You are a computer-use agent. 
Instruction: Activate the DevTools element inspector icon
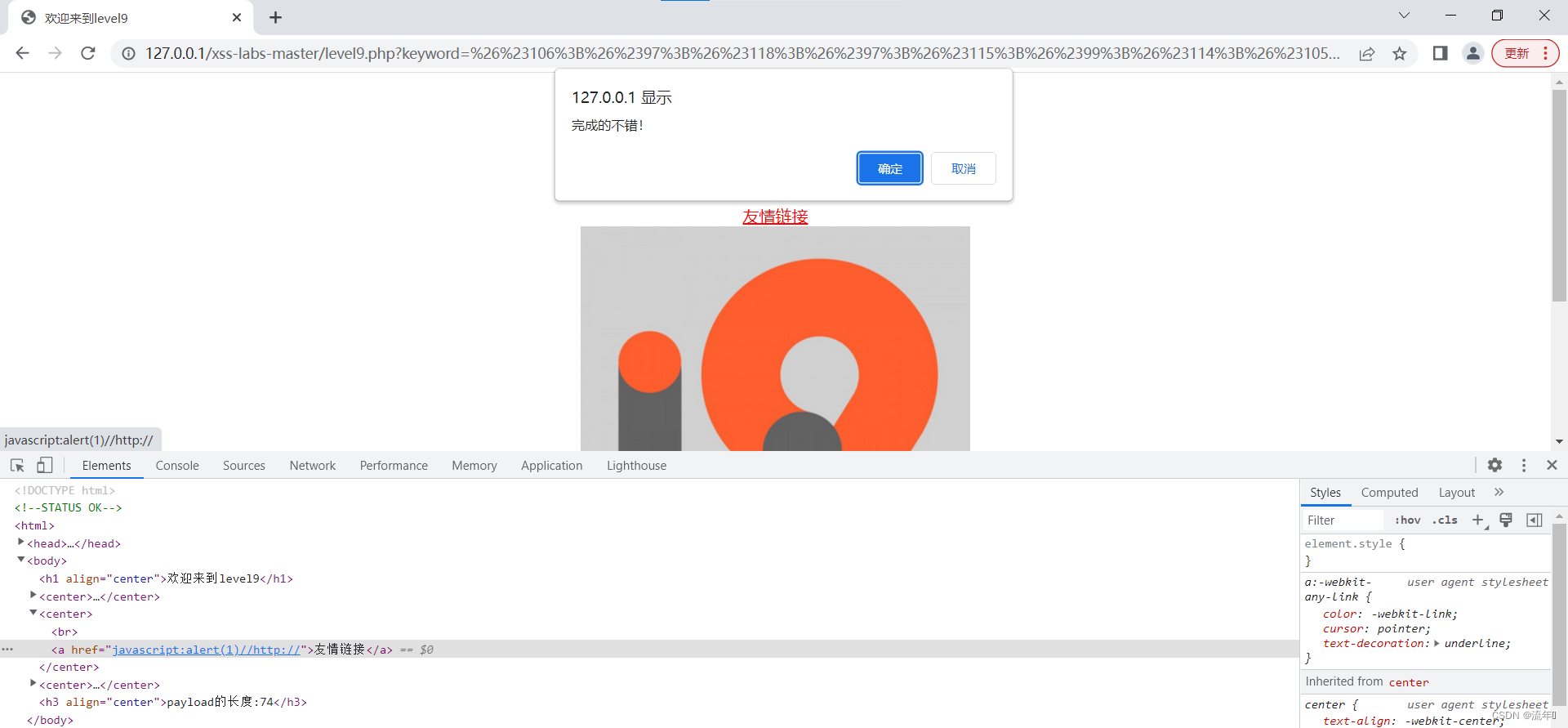click(17, 465)
